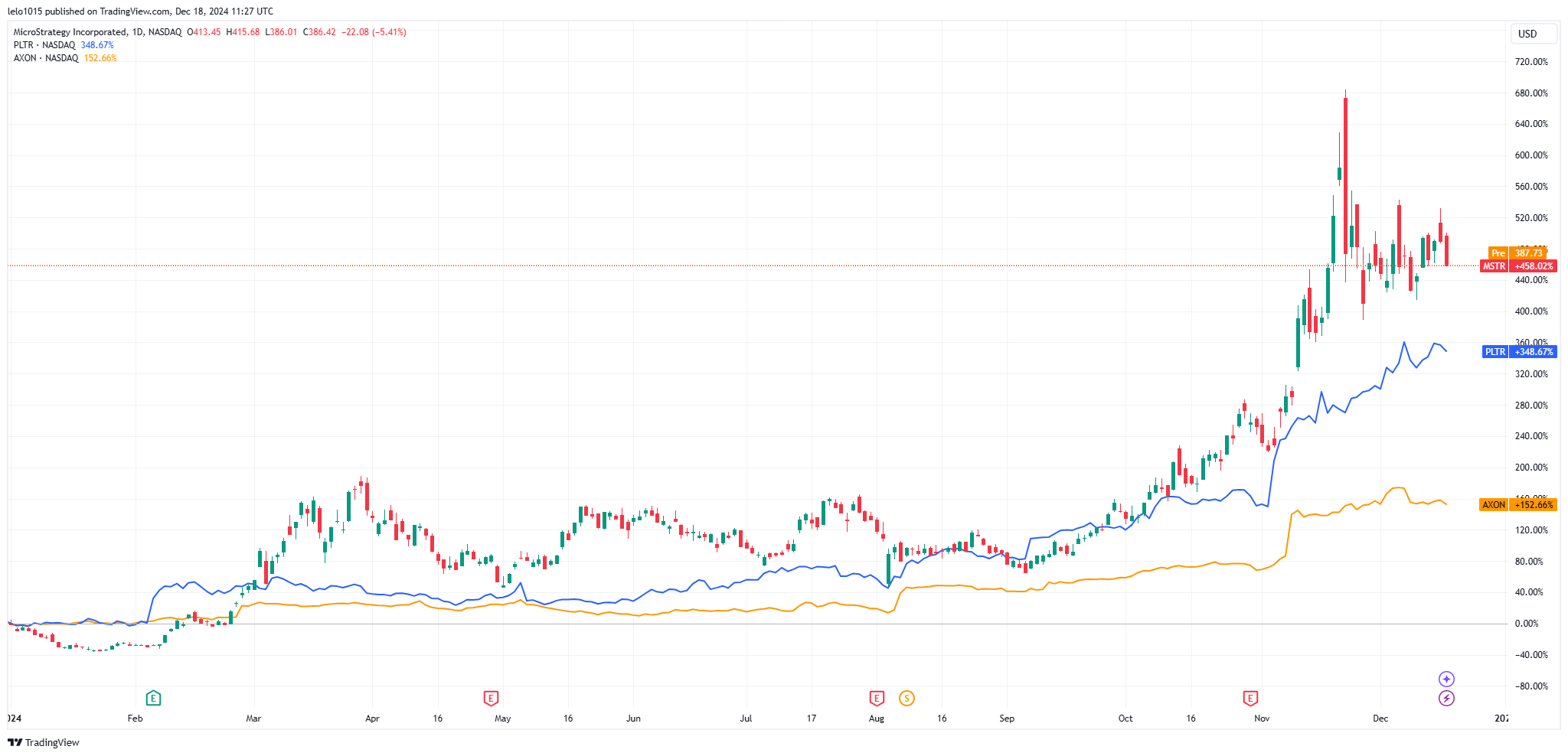Image resolution: width=1568 pixels, height=756 pixels.
Task: Click the AXON +152.66% axis label
Action: tap(1518, 505)
